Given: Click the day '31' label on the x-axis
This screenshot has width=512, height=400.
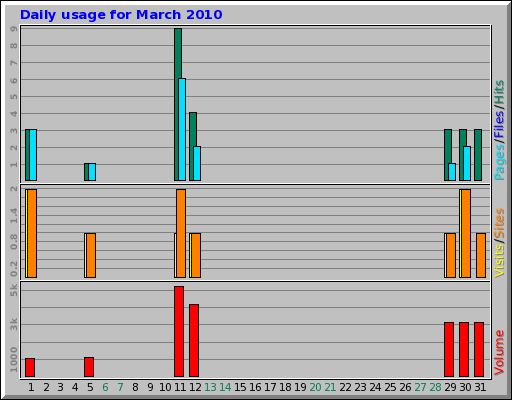Looking at the screenshot, I should [480, 387].
